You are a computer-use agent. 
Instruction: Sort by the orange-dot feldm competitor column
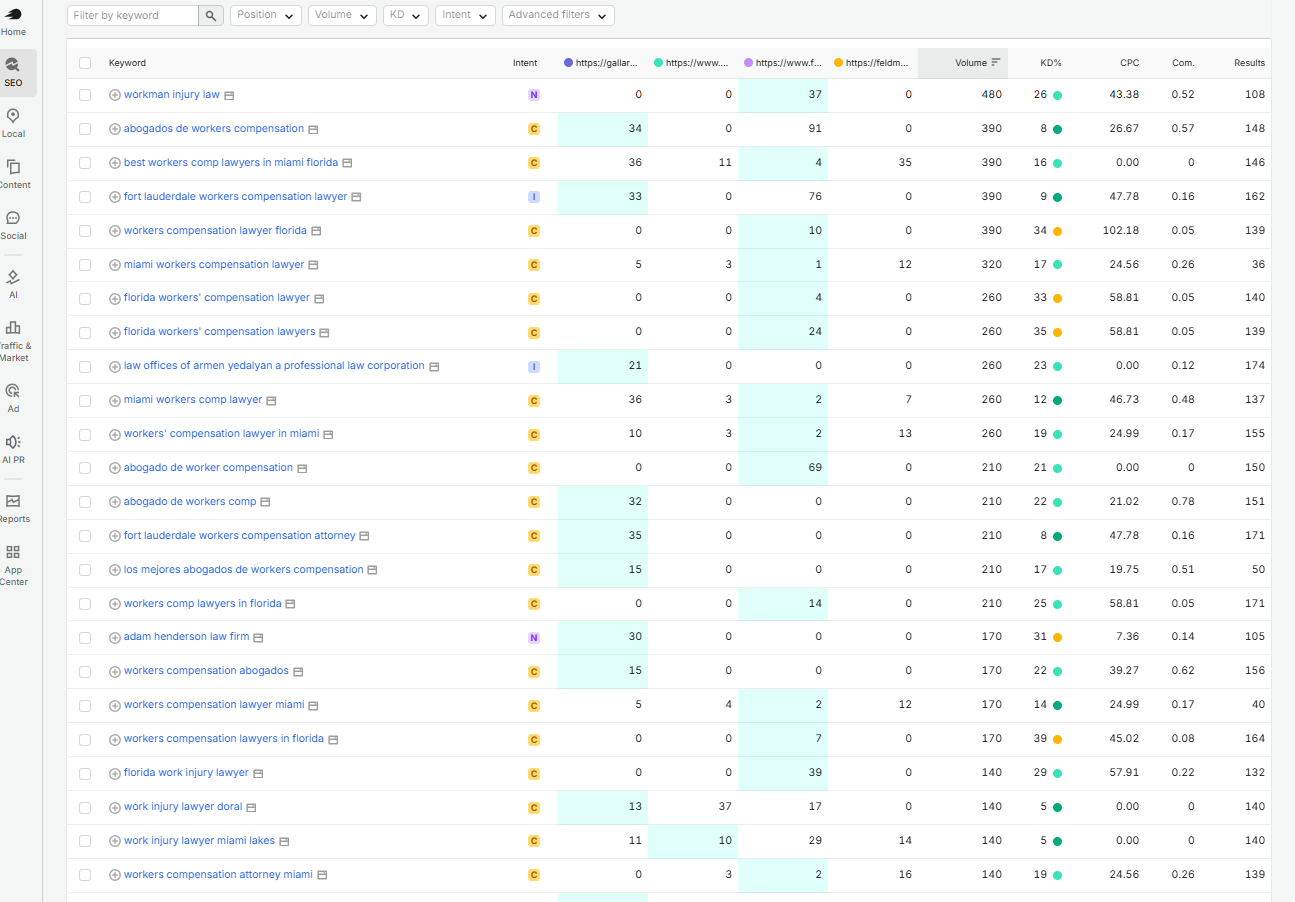pyautogui.click(x=872, y=63)
